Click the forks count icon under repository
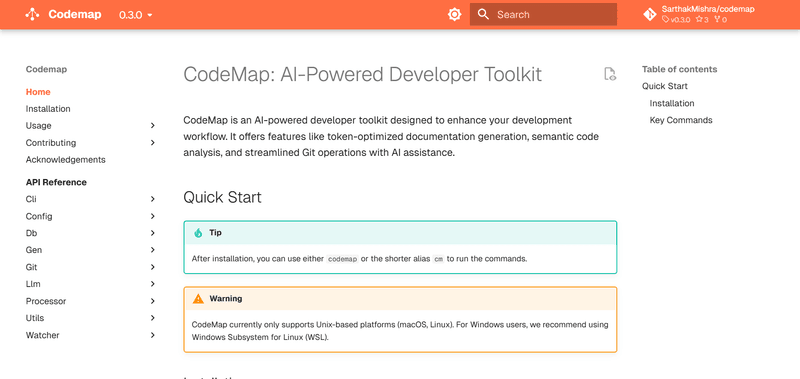Screen dimensions: 800x379 [x=717, y=20]
